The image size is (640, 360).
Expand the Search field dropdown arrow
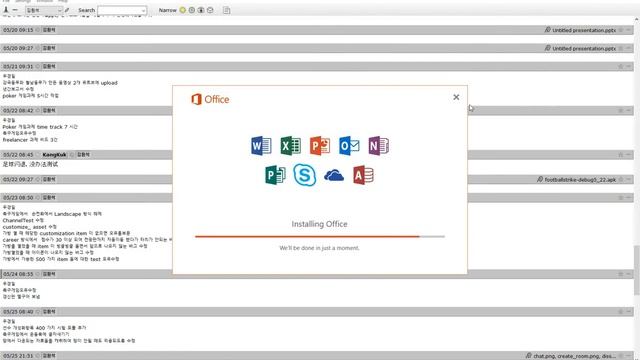(x=143, y=10)
